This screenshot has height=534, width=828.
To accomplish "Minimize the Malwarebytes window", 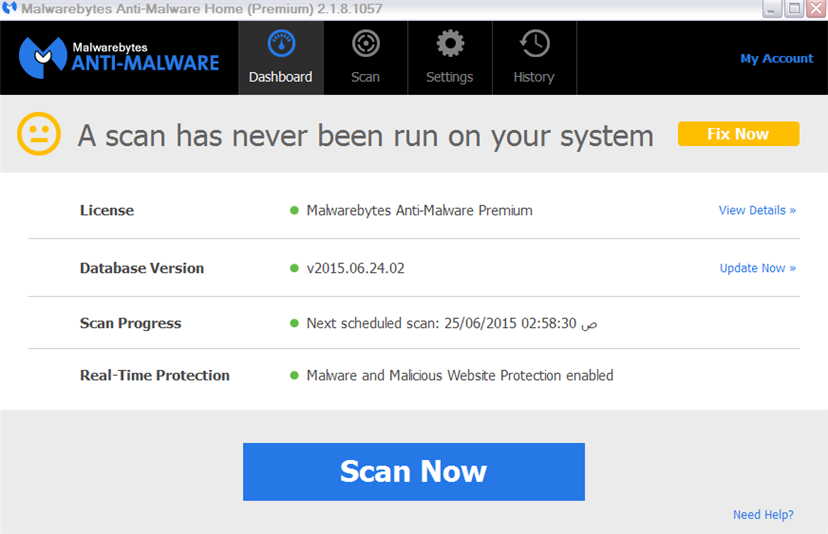I will (x=773, y=9).
